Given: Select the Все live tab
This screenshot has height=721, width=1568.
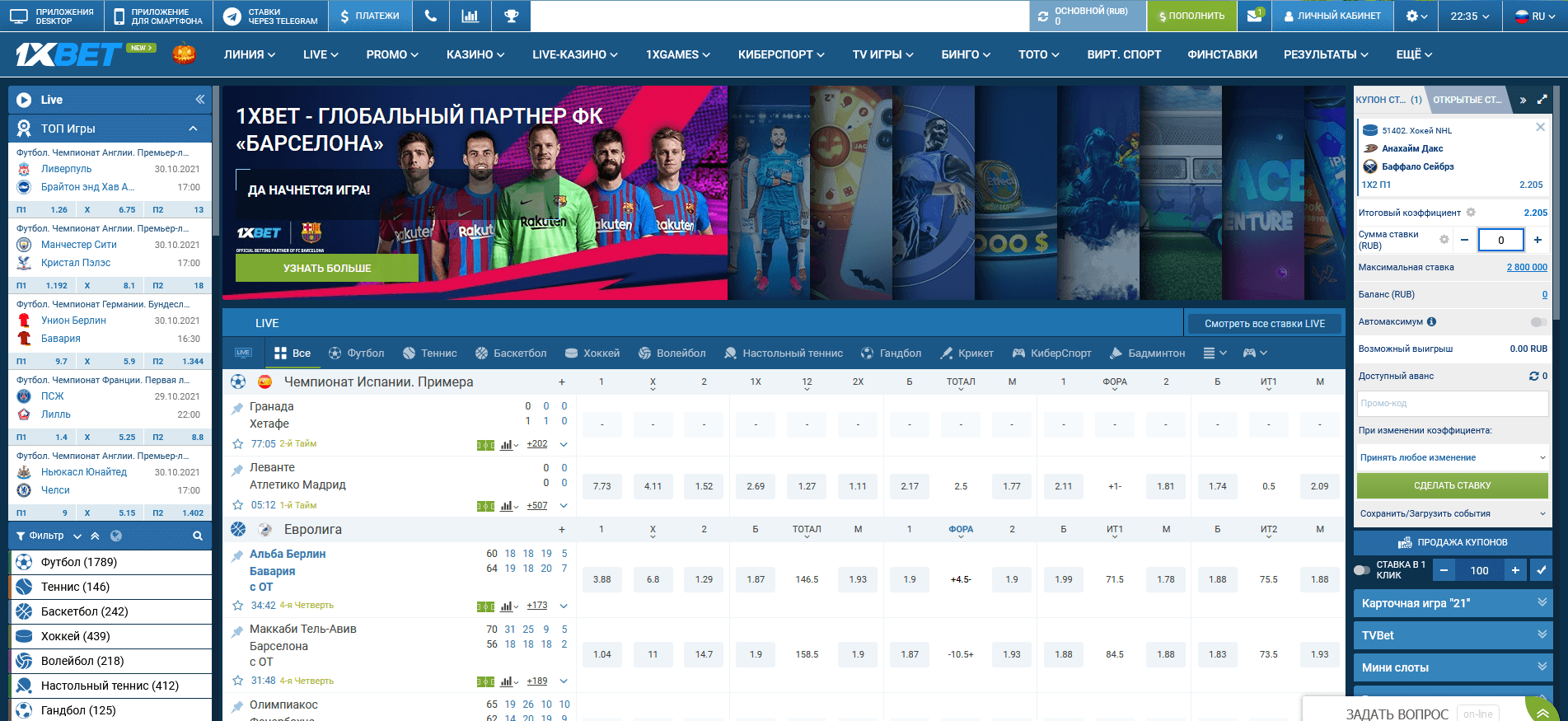Looking at the screenshot, I should coord(292,353).
